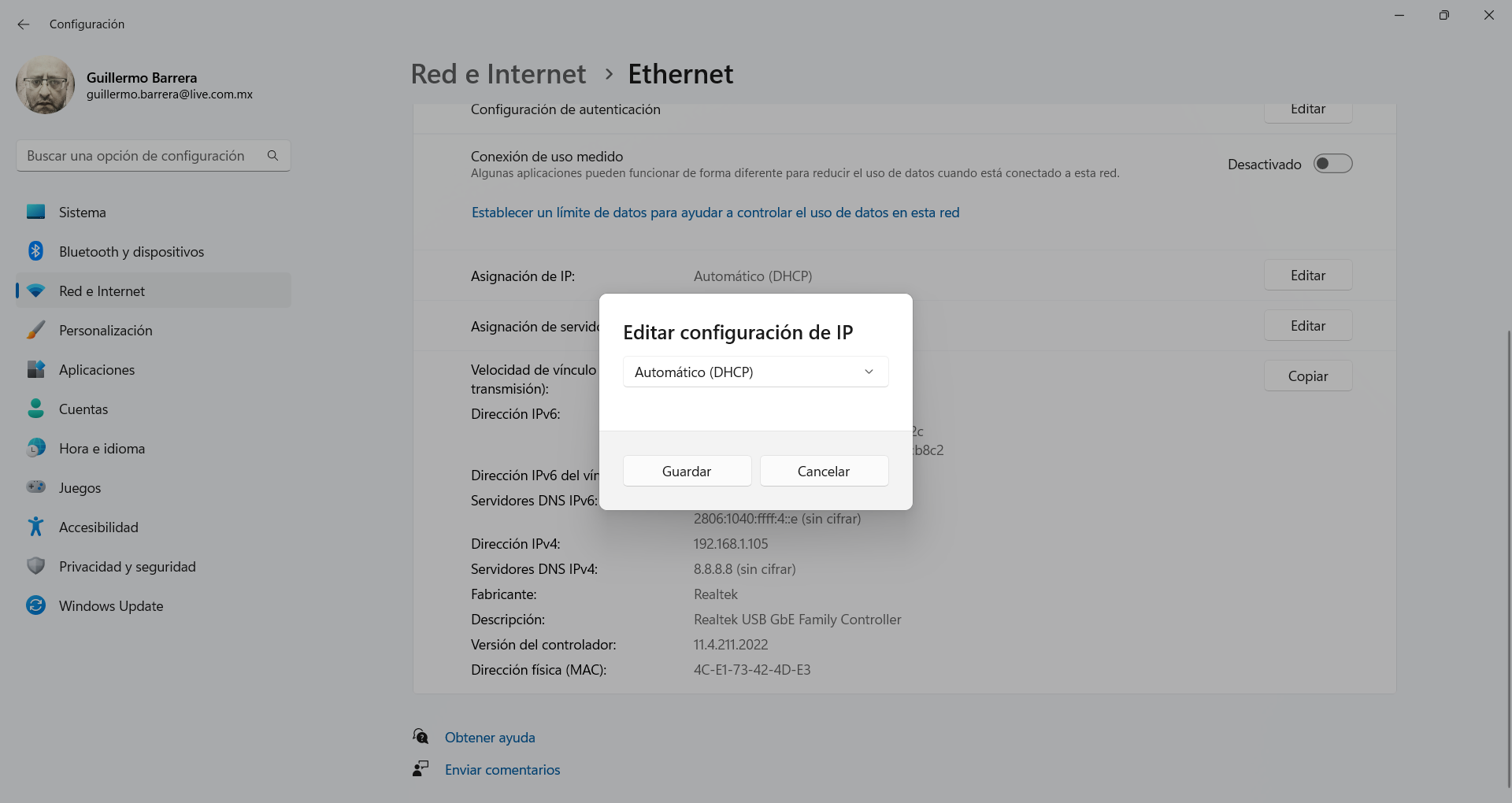Click the Sistema monitor icon
The width and height of the screenshot is (1512, 803).
[35, 212]
